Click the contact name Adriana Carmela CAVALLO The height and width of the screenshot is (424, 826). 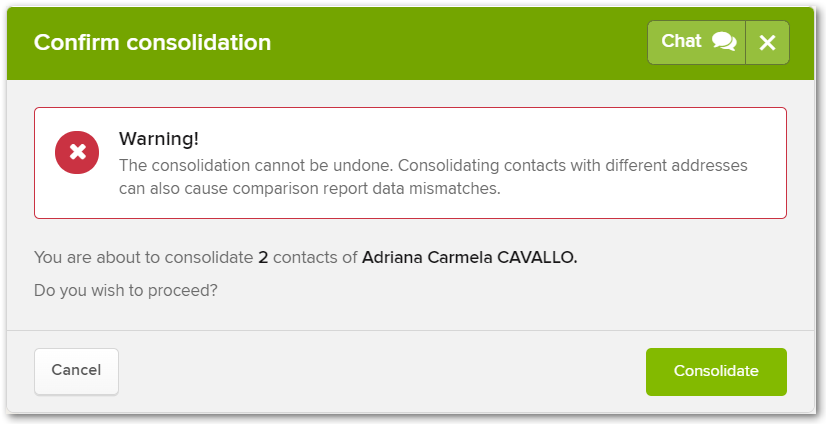469,258
